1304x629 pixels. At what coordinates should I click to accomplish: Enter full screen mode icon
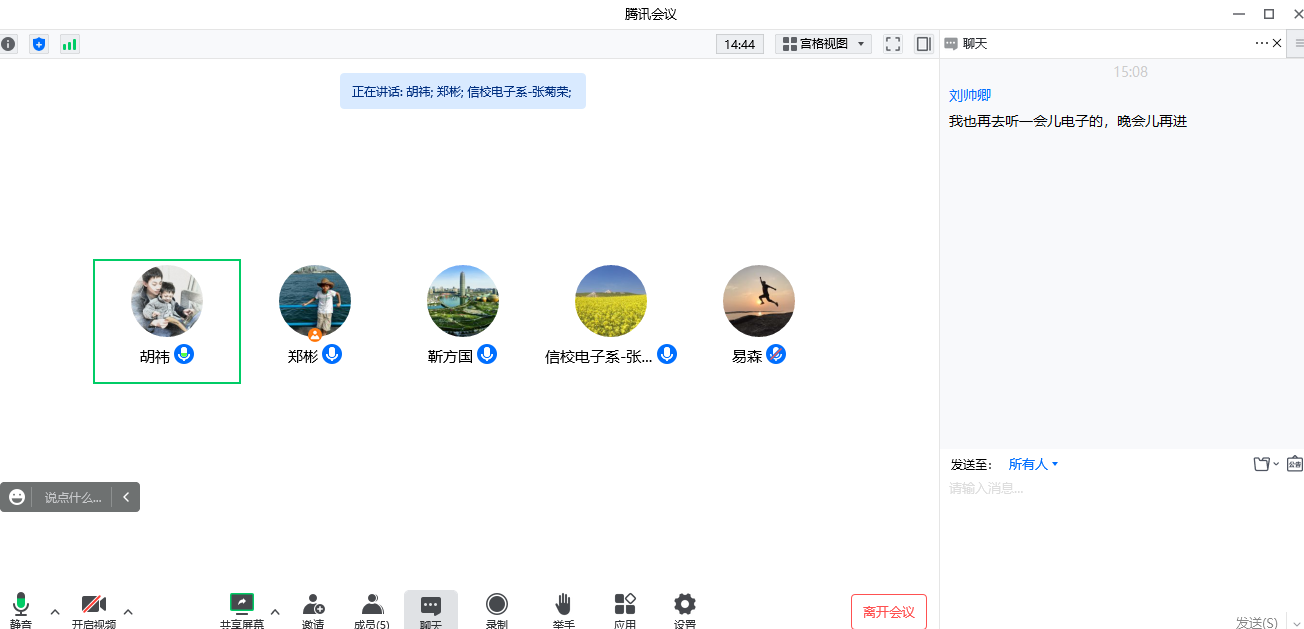click(x=893, y=44)
